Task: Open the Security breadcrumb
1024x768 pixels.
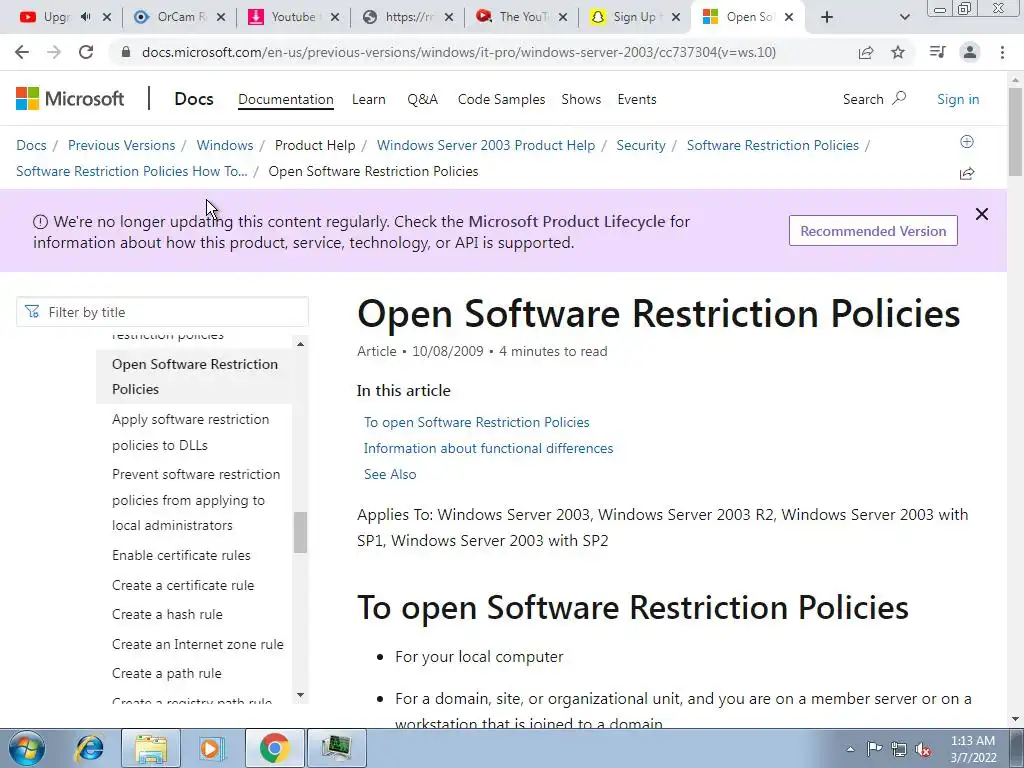Action: coord(641,145)
